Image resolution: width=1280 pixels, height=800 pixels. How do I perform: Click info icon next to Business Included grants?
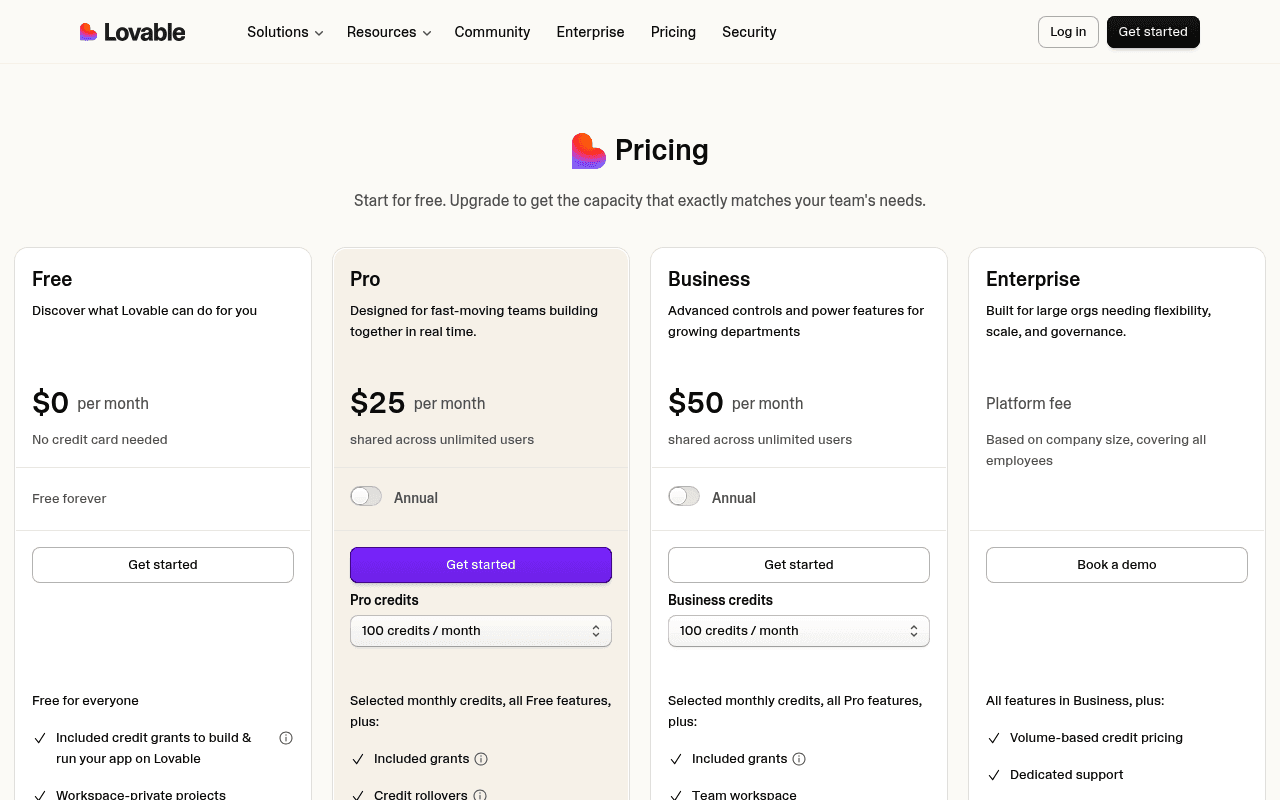tap(799, 759)
